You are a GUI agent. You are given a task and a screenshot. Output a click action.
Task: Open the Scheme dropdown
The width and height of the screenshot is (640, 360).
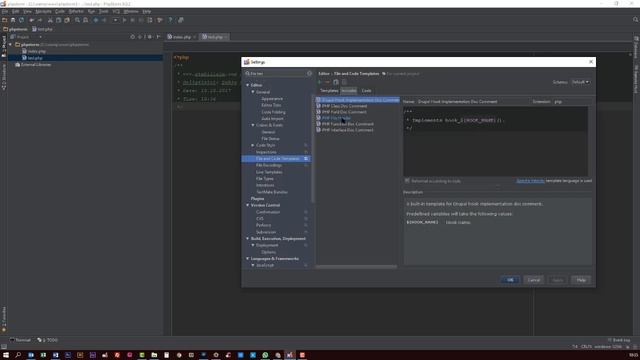tap(580, 82)
